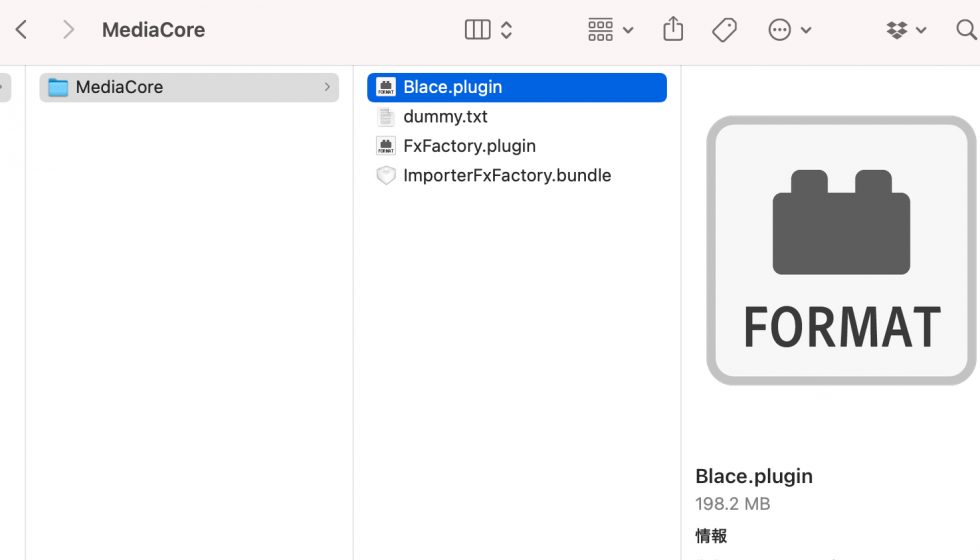980x560 pixels.
Task: Click the 198.2 MB size text
Action: pos(732,504)
